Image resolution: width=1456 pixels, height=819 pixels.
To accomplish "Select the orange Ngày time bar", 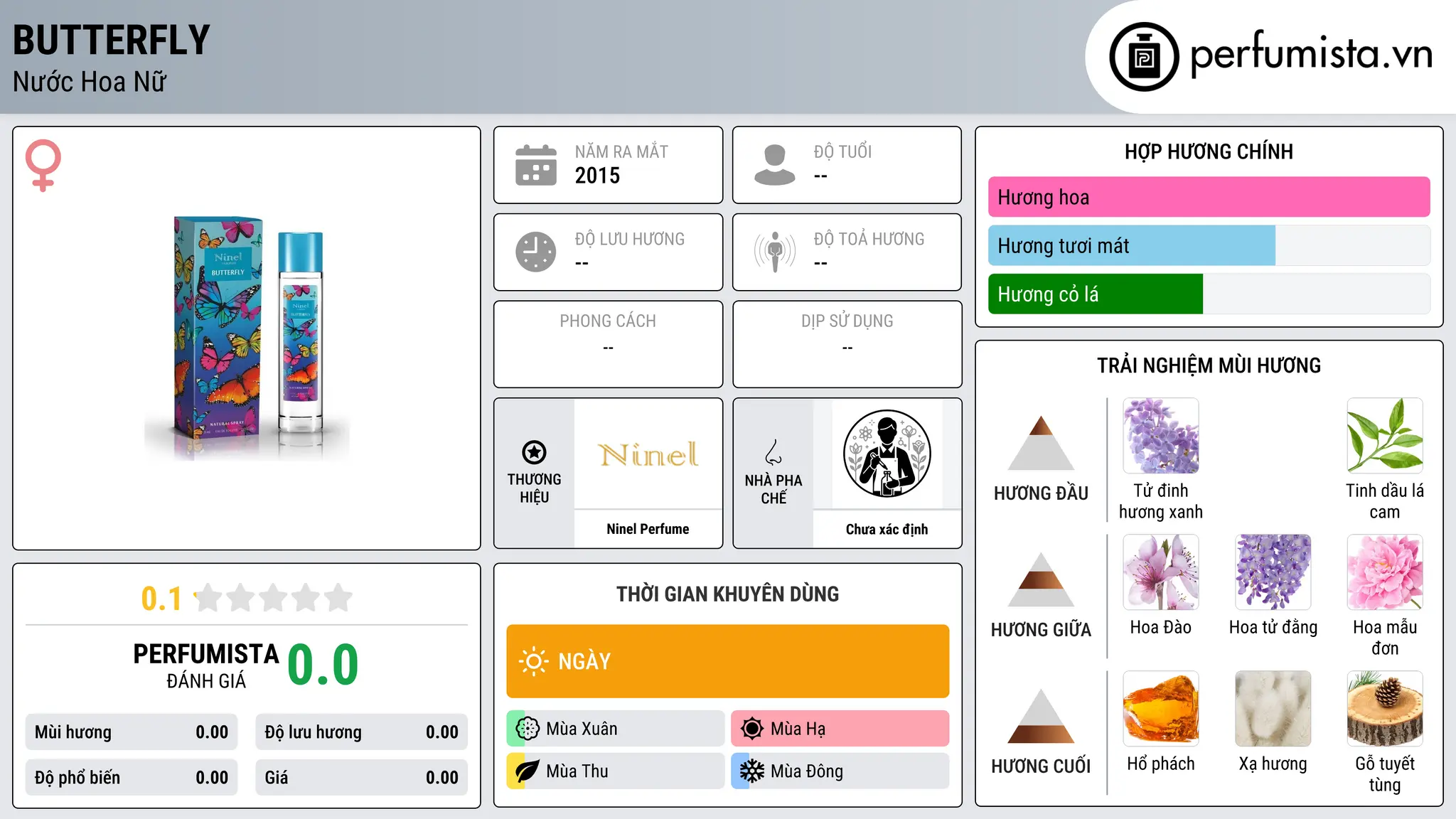I will coord(727,661).
